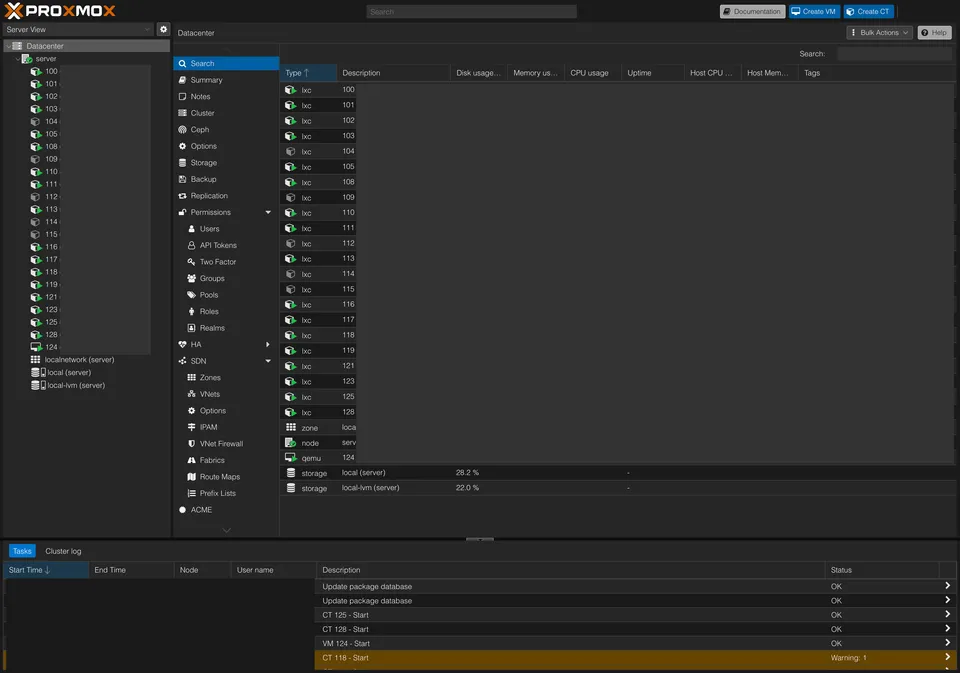
Task: Collapse the Permissions menu section
Action: 268,212
